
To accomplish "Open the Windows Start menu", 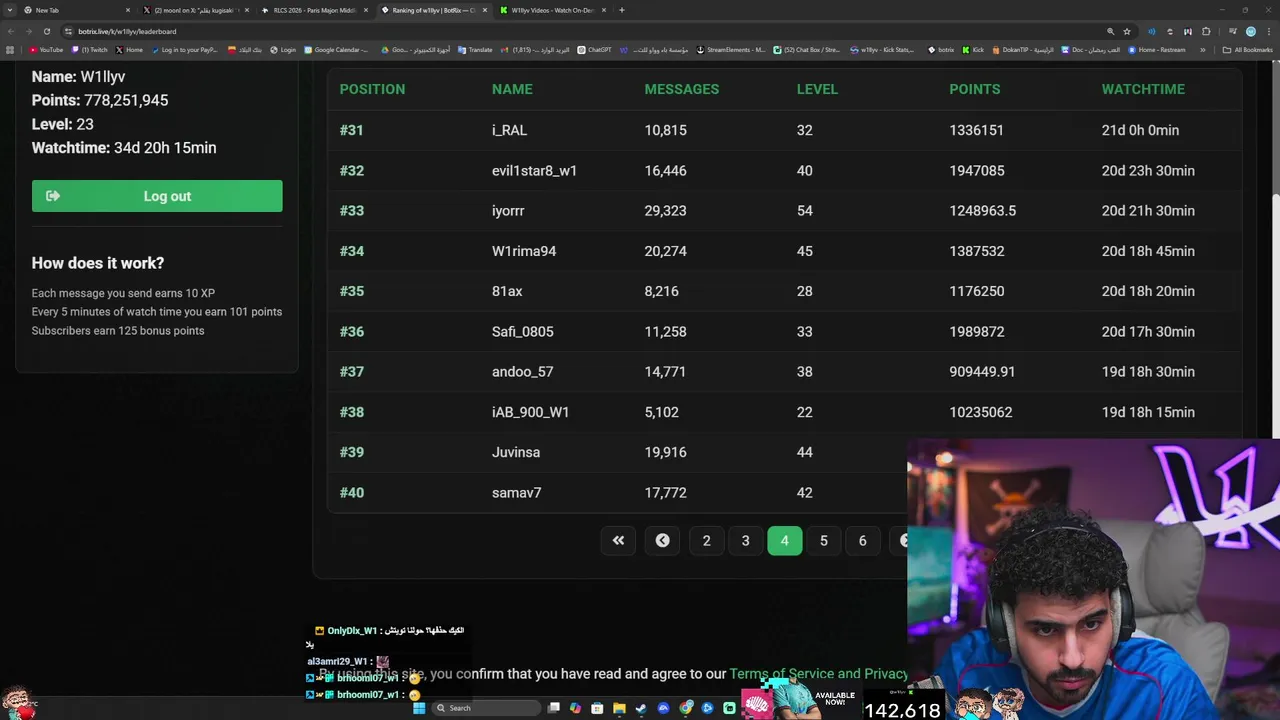I will [x=419, y=708].
